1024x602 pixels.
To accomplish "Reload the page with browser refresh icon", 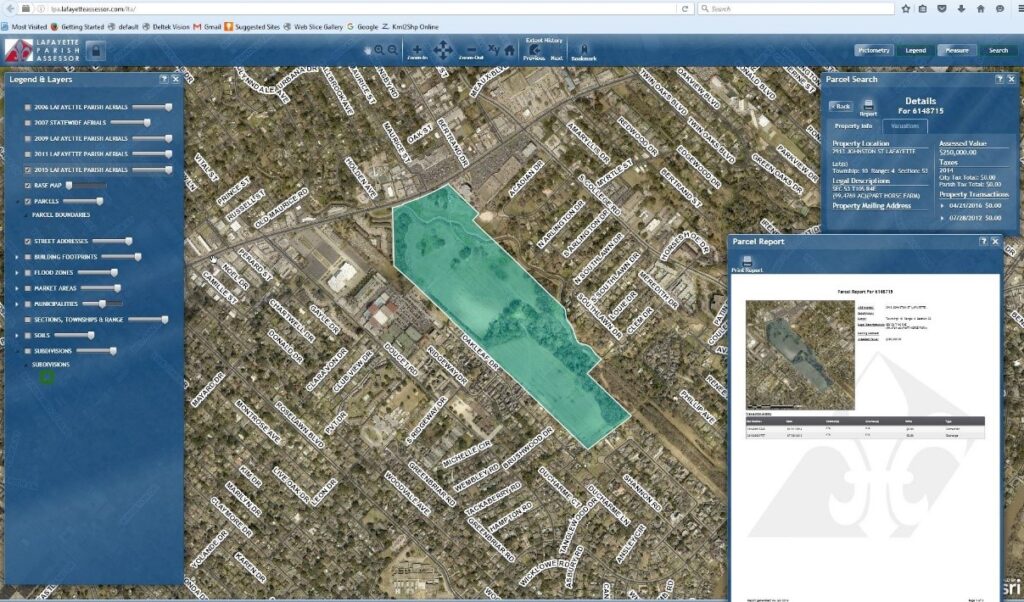I will [684, 8].
